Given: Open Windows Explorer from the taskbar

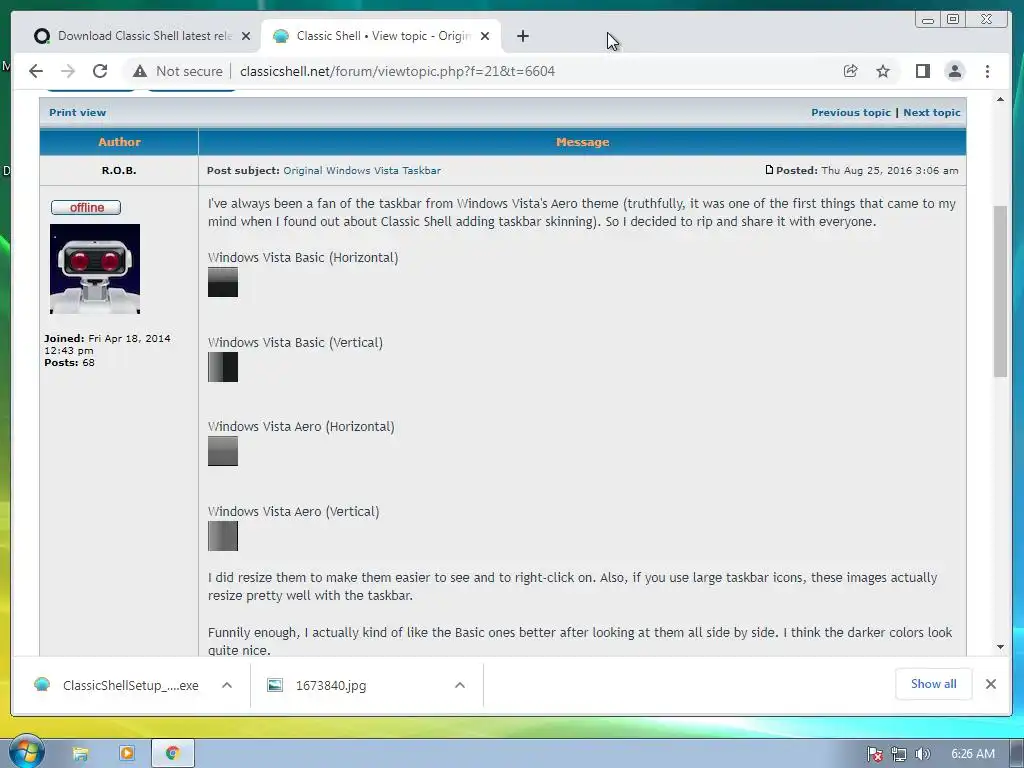Looking at the screenshot, I should pyautogui.click(x=80, y=754).
